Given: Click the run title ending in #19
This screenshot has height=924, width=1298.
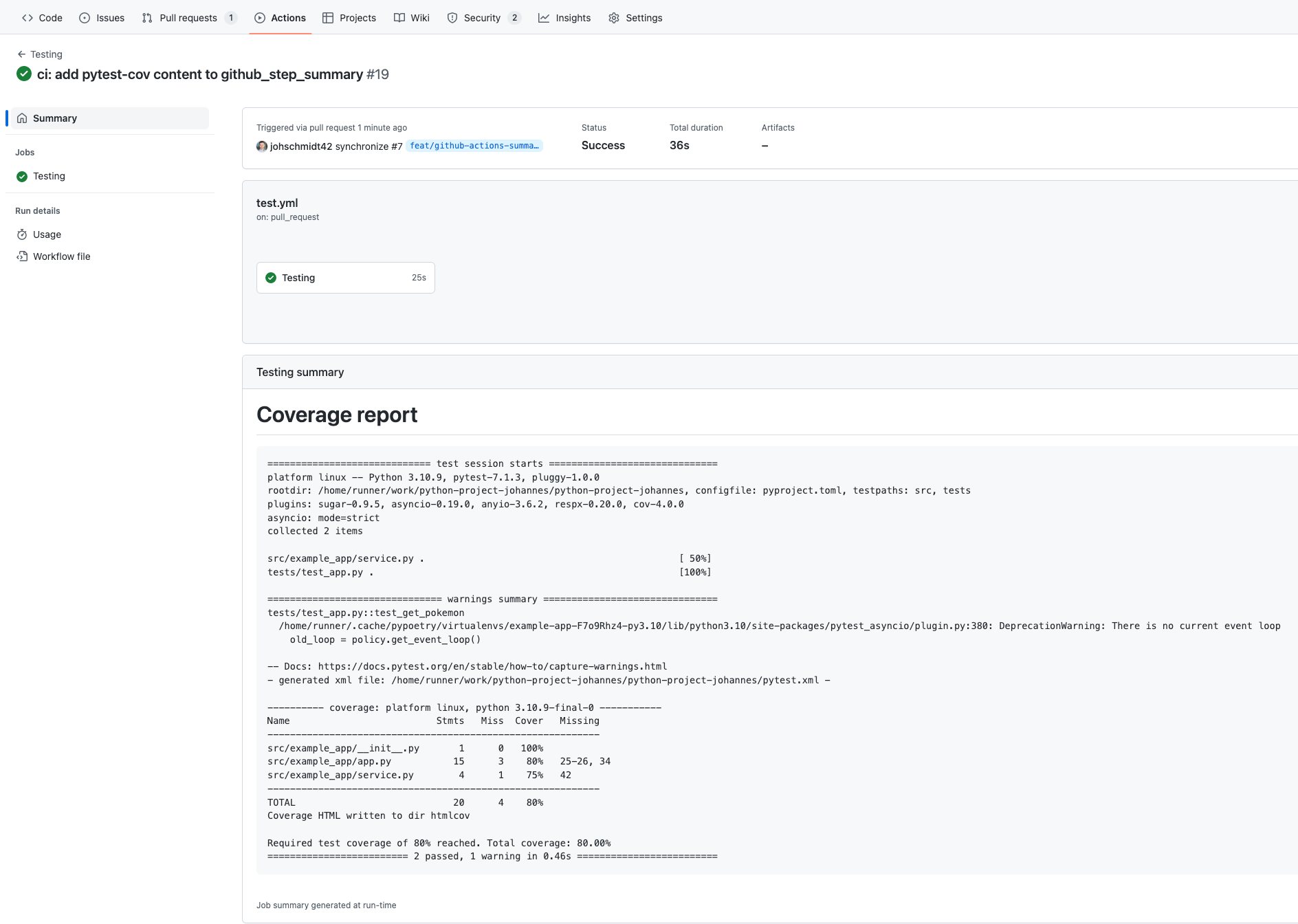Looking at the screenshot, I should (213, 74).
